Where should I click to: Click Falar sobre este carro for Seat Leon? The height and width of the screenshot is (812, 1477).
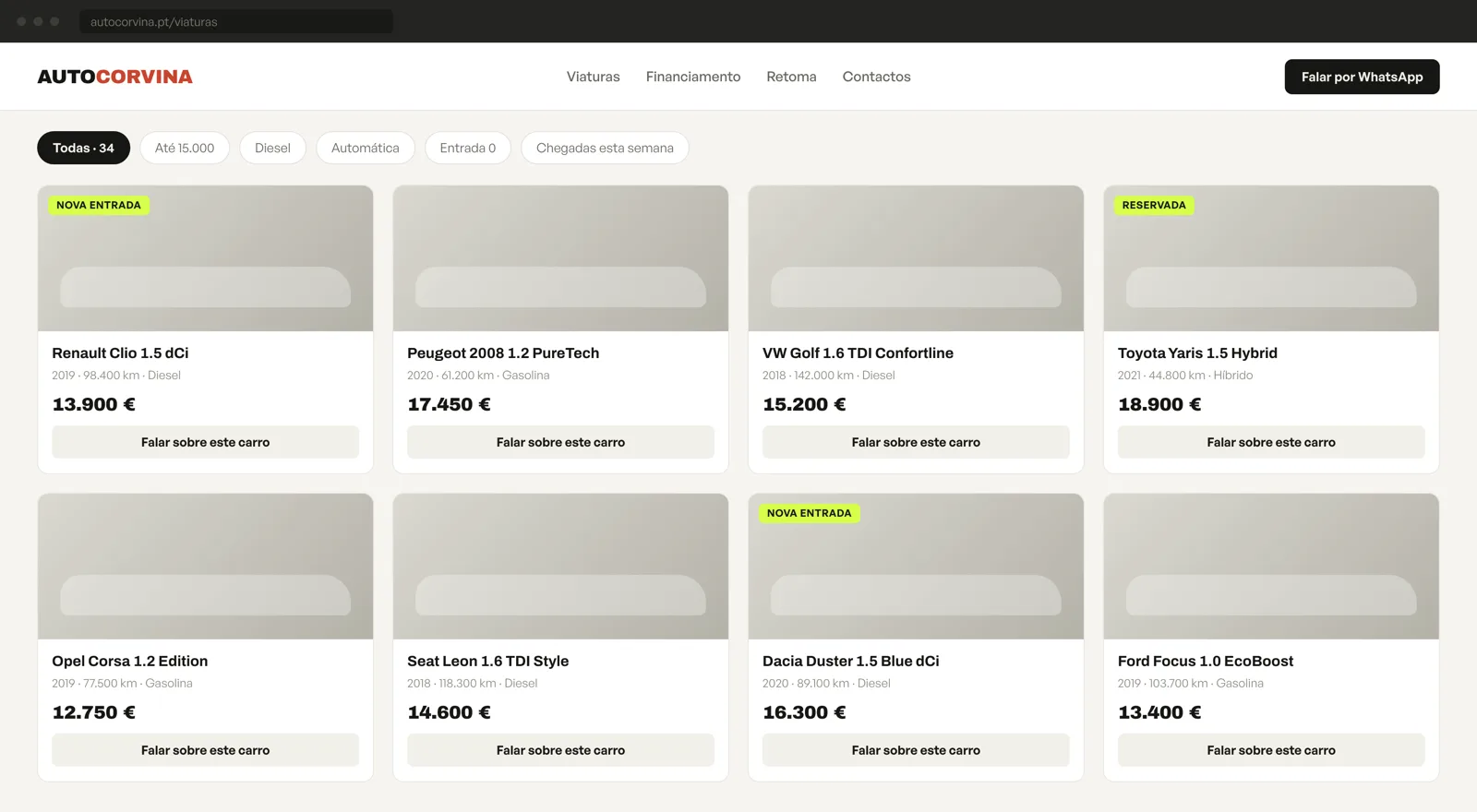[560, 750]
